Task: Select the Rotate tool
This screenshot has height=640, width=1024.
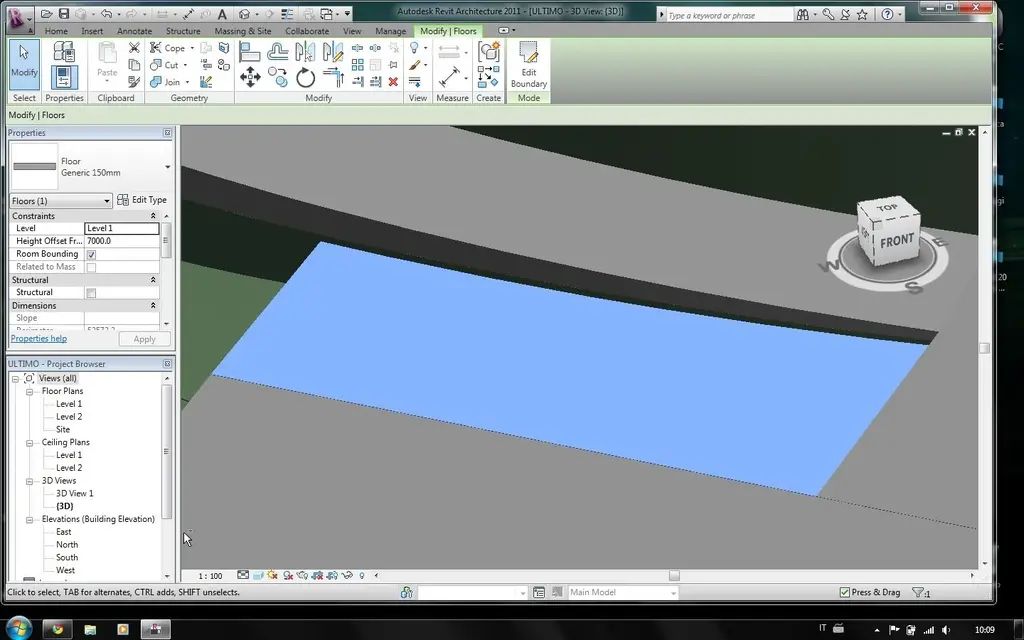Action: [x=305, y=77]
